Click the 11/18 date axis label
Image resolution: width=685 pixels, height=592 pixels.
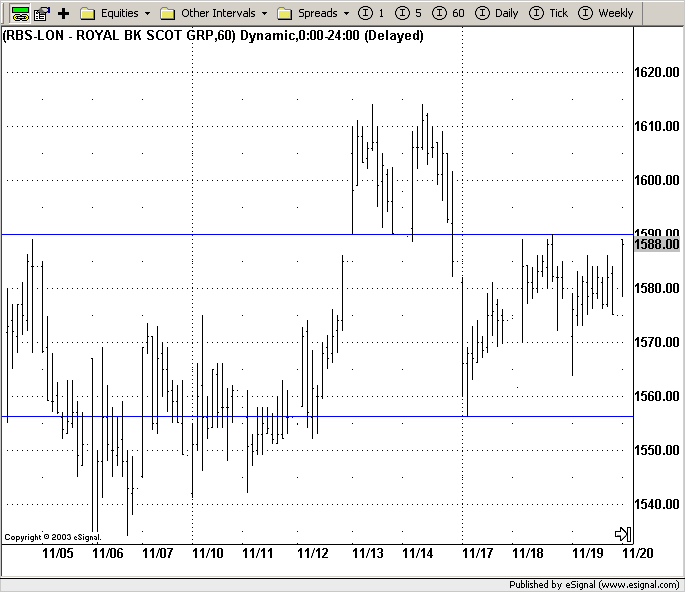[x=528, y=554]
